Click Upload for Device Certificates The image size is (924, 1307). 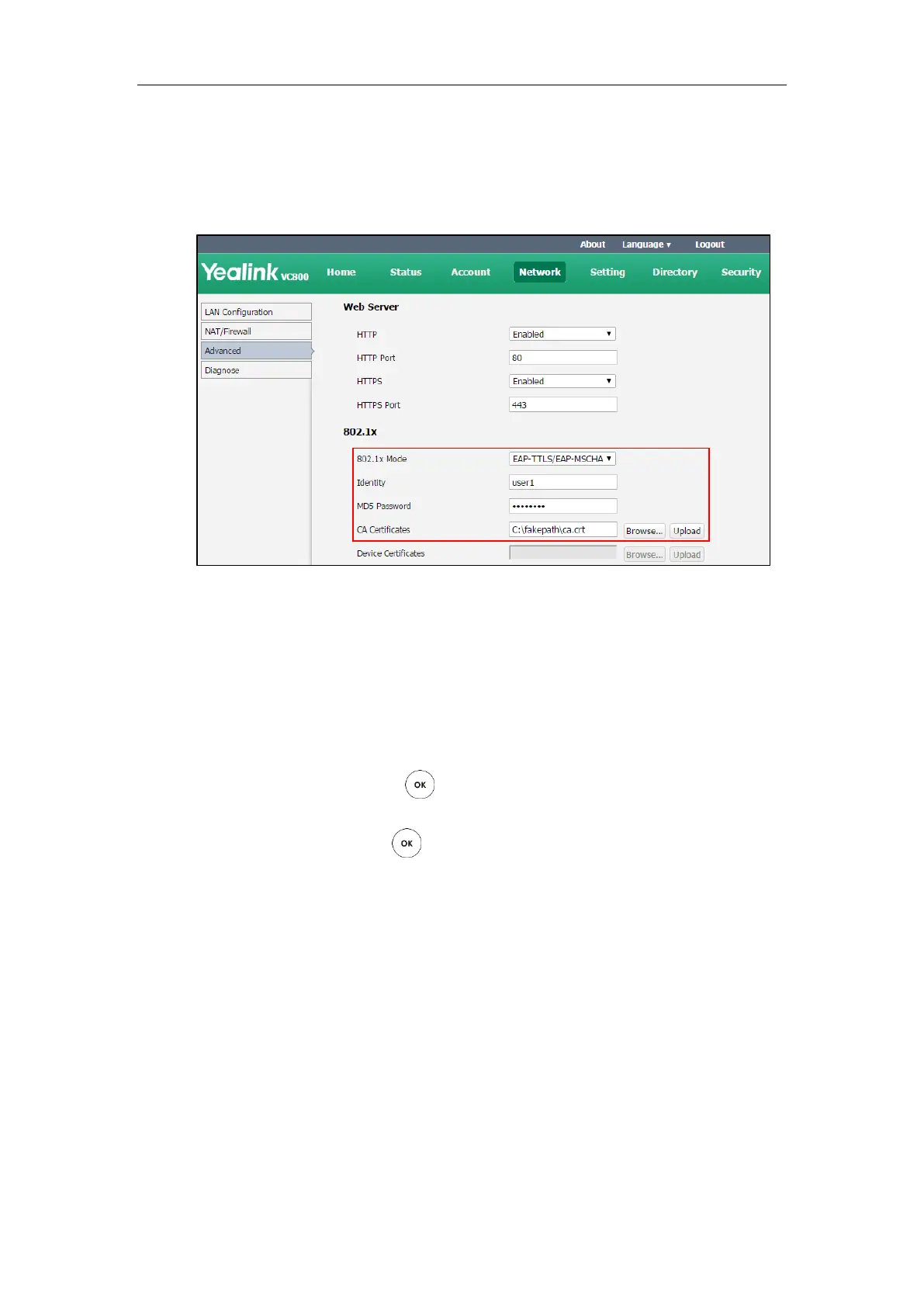coord(687,554)
